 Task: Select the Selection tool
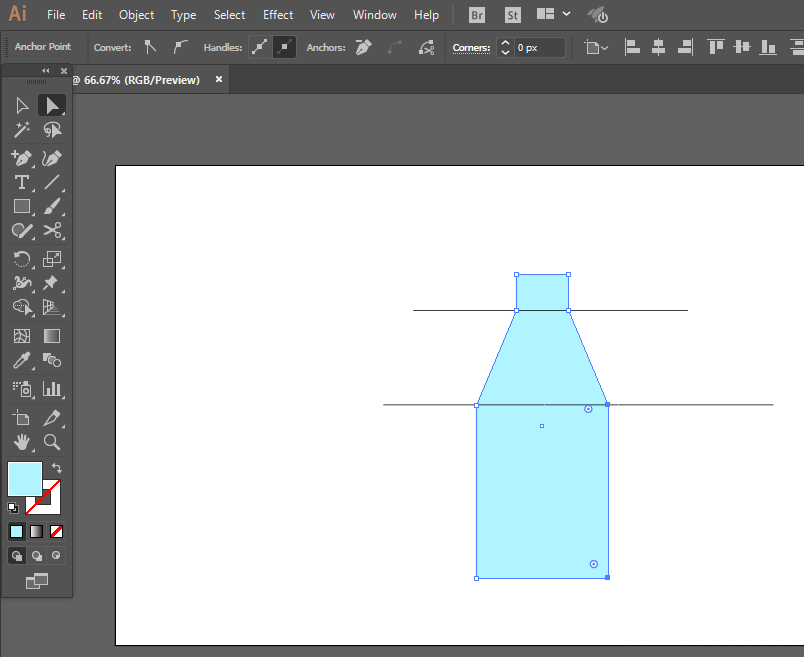point(22,106)
